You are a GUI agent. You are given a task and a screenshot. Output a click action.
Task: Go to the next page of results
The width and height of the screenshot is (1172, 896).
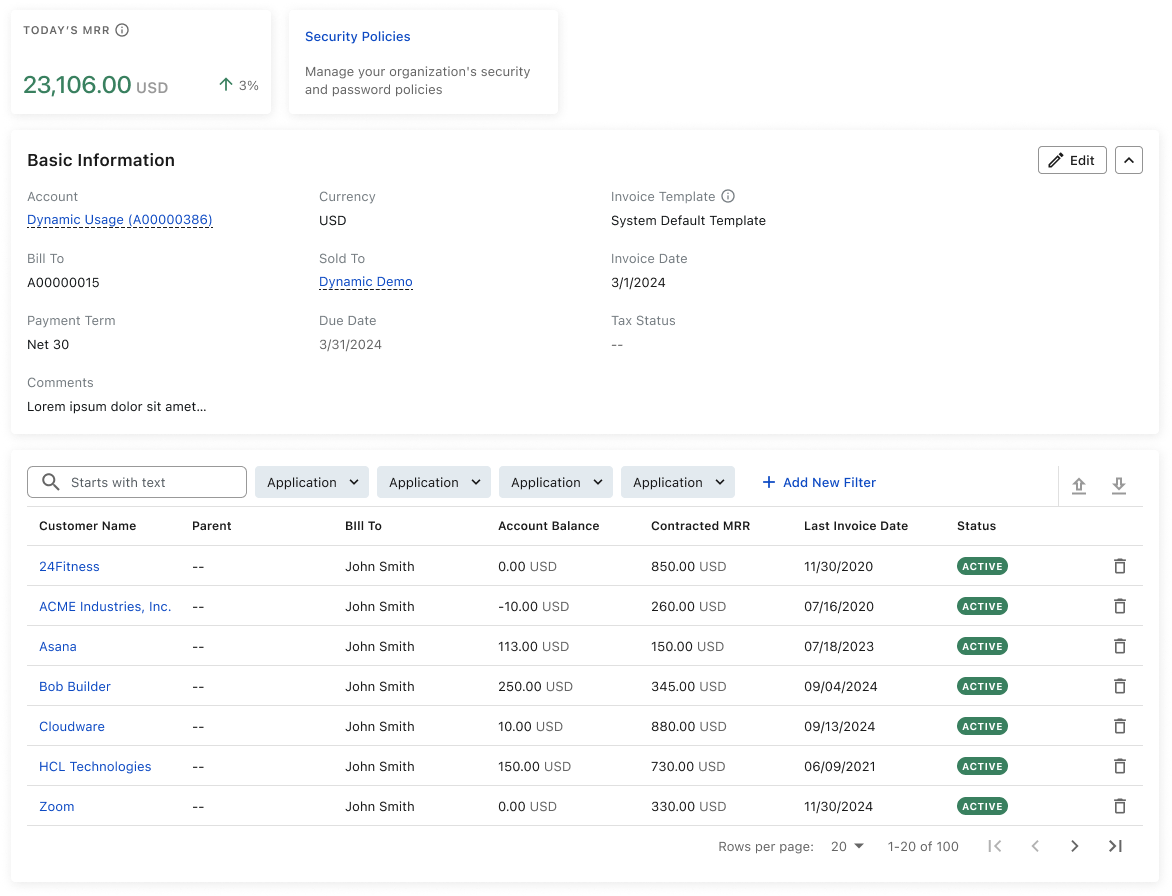click(1075, 846)
